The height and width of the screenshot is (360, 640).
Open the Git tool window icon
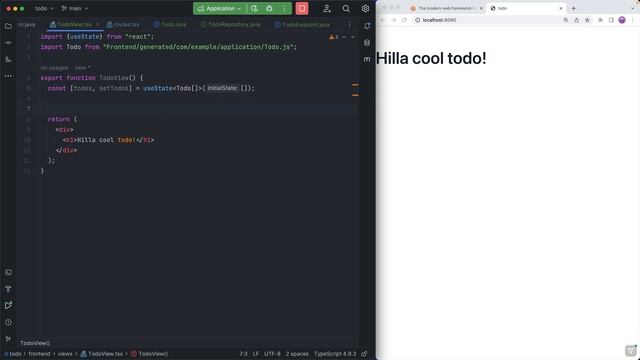pyautogui.click(x=8, y=339)
